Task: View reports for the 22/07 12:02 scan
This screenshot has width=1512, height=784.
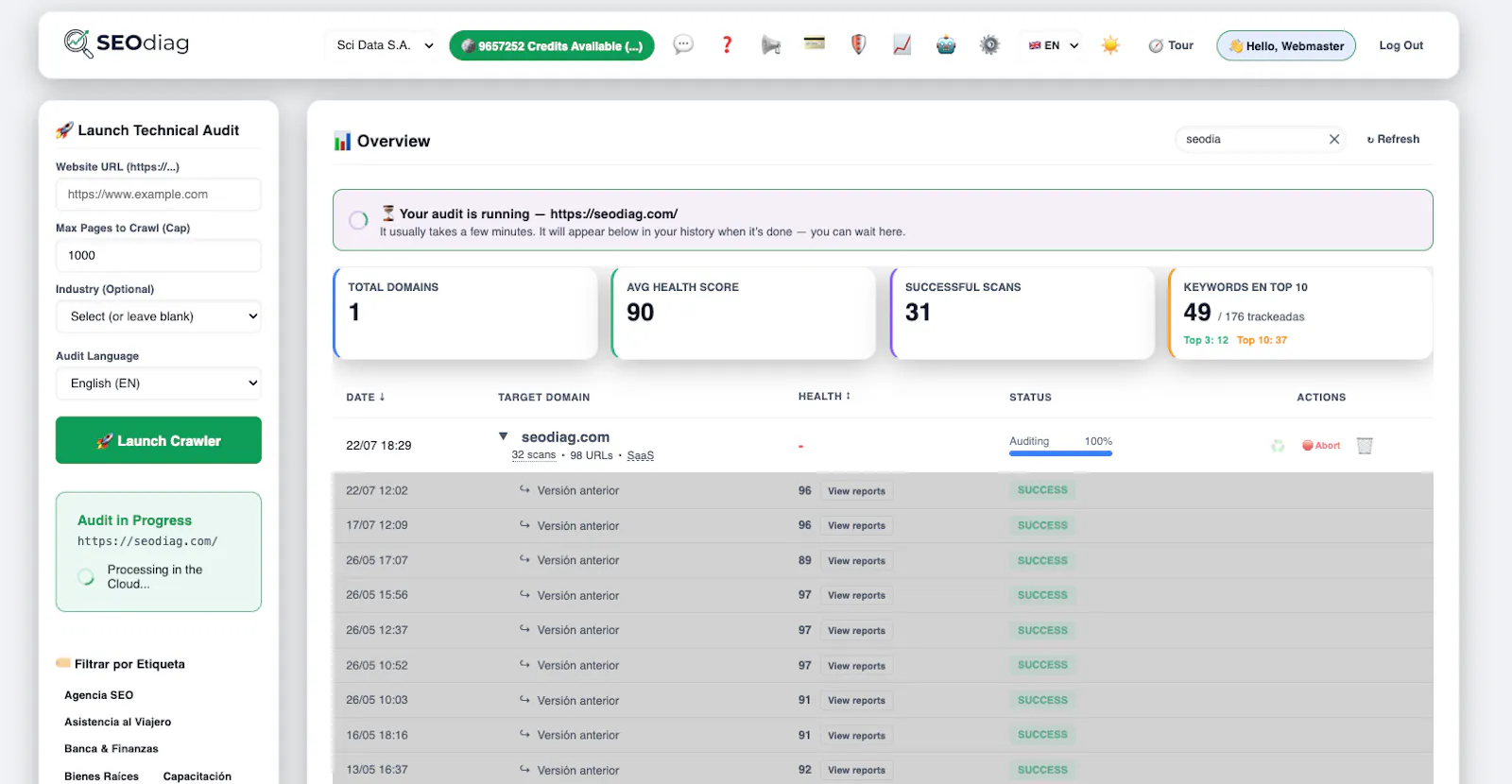Action: (x=856, y=491)
